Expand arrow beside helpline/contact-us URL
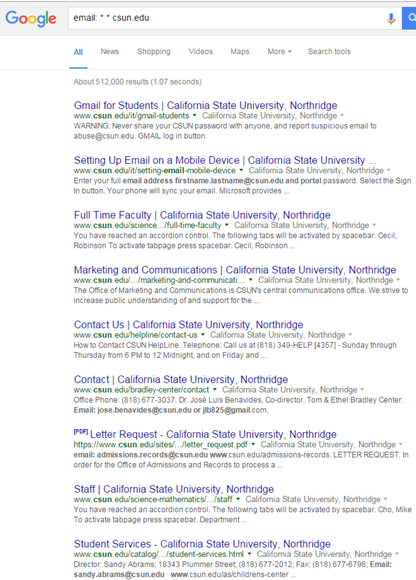The width and height of the screenshot is (416, 580). (203, 335)
